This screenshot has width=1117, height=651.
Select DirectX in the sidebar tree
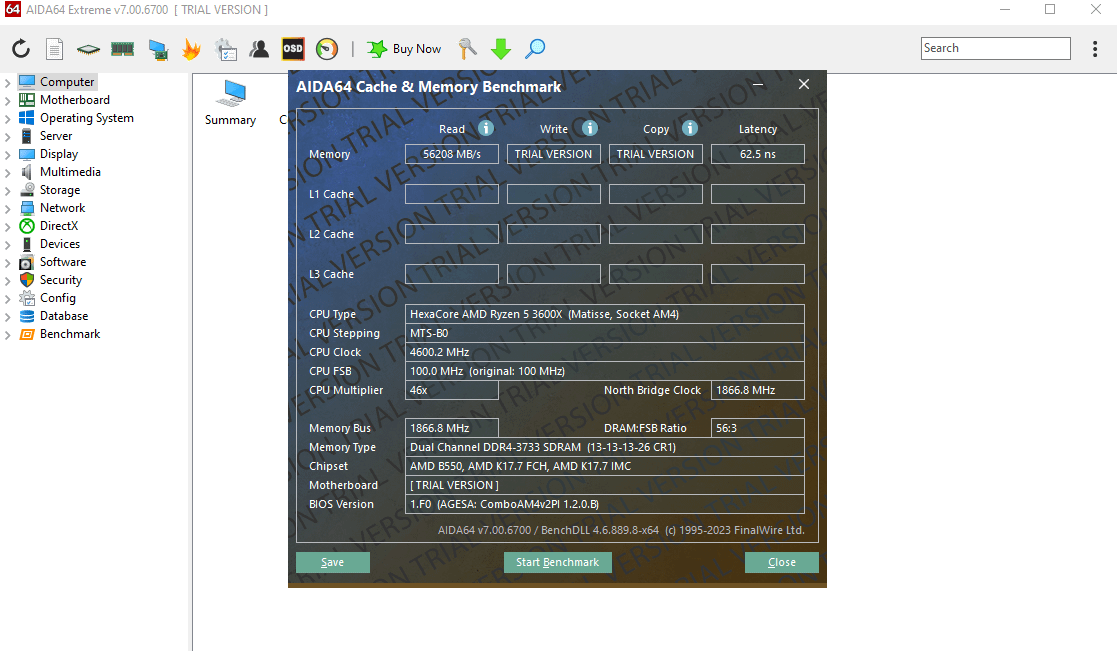59,226
